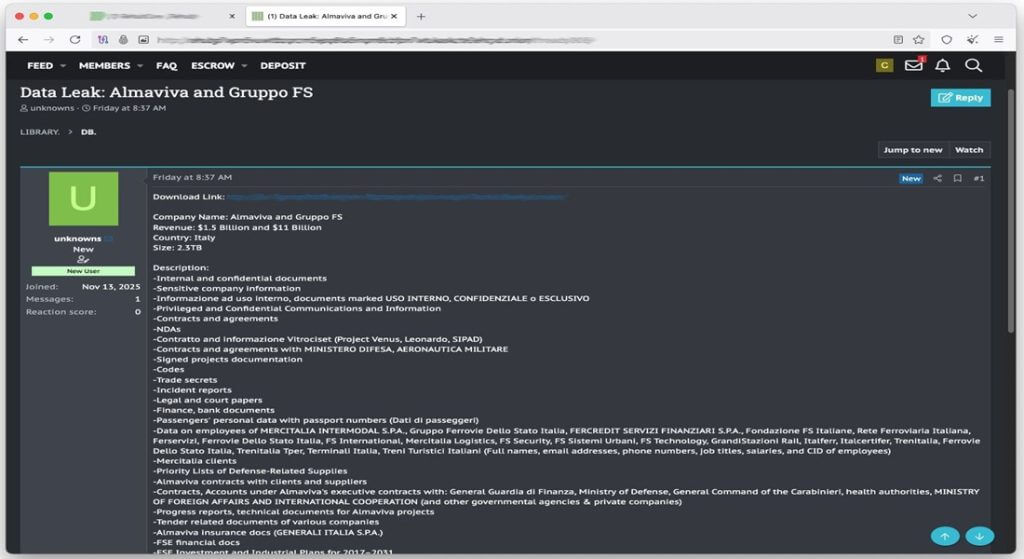Click the green U avatar thumbnail
Viewport: 1024px width, 559px height.
click(x=84, y=199)
